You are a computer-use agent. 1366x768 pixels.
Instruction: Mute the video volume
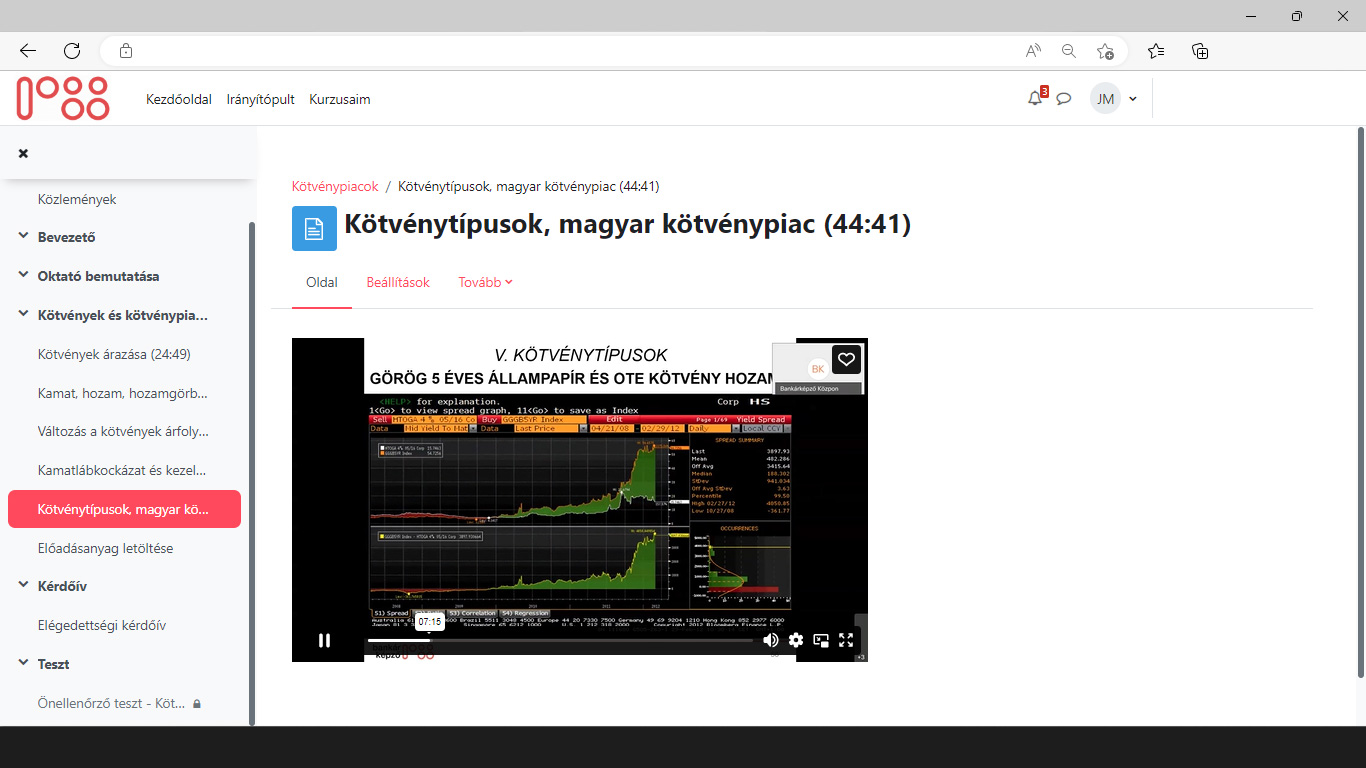coord(770,640)
